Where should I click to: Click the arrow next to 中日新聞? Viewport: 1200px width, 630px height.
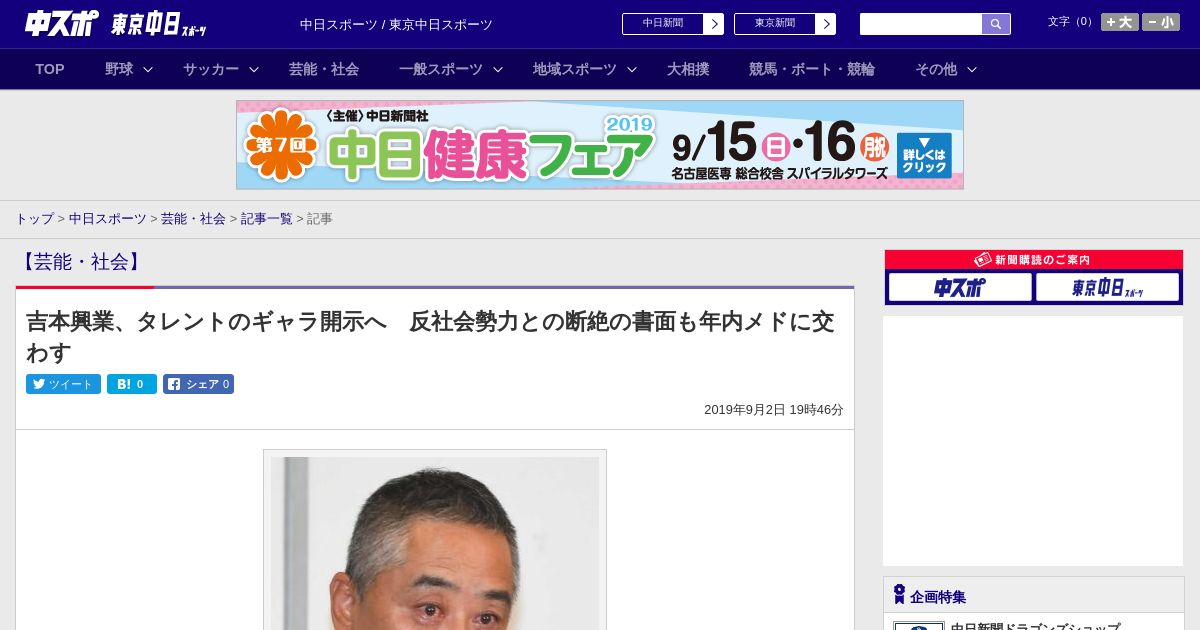714,24
